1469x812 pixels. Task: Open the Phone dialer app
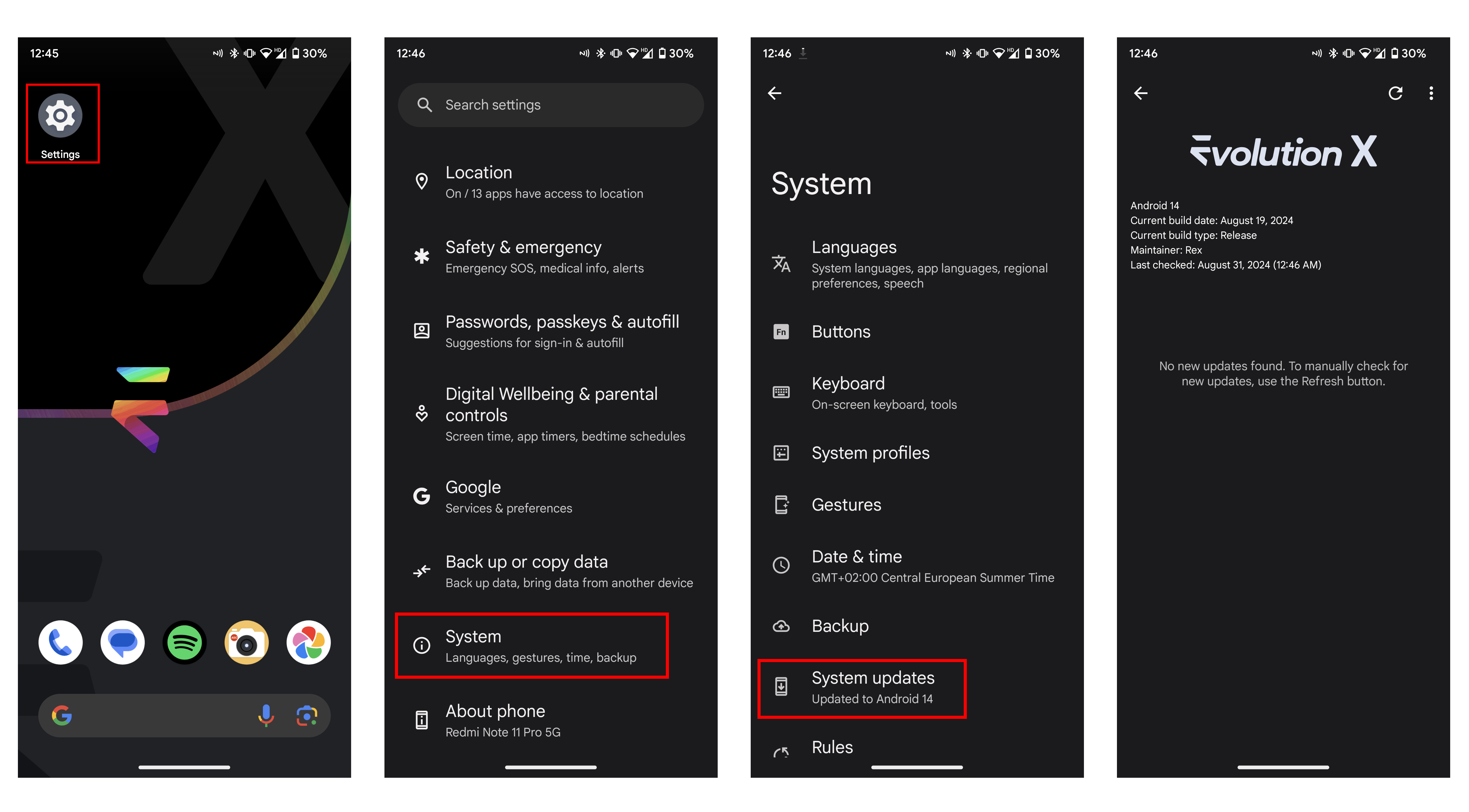(60, 643)
